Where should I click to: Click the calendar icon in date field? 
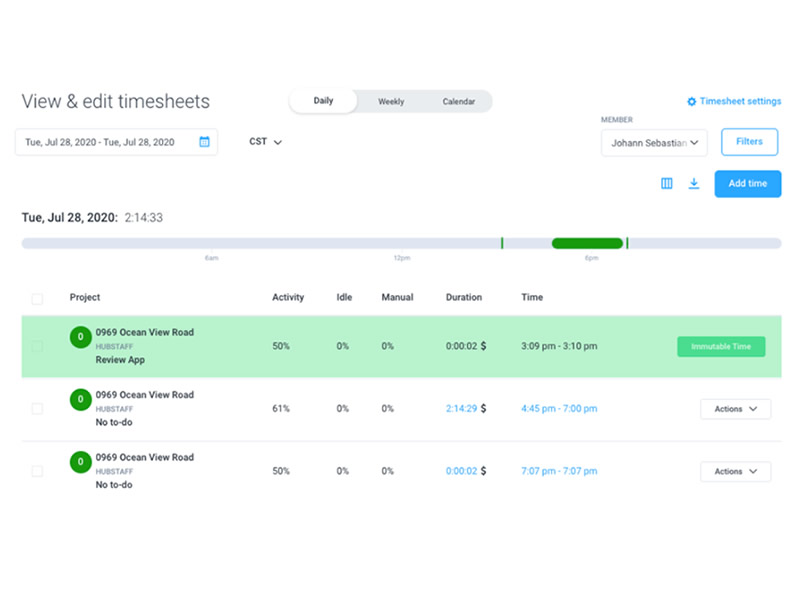pyautogui.click(x=204, y=142)
